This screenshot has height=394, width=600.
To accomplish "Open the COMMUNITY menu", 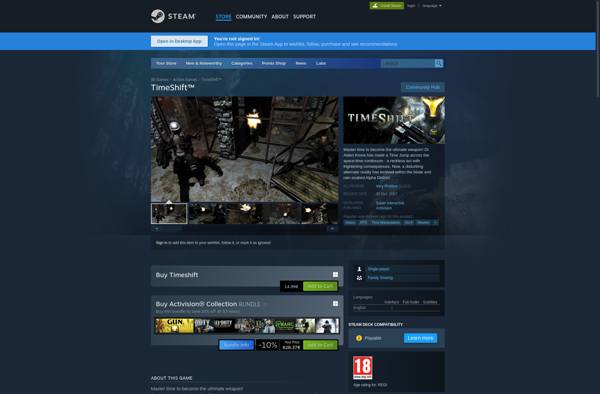I will click(251, 16).
